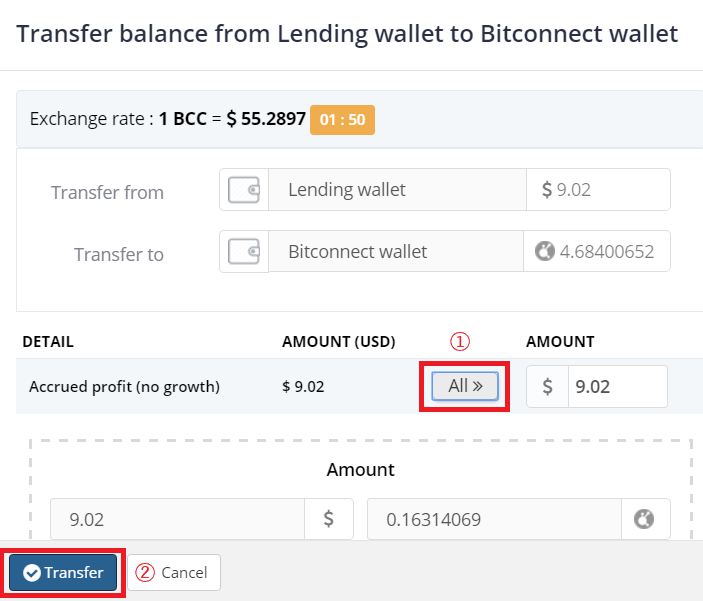This screenshot has width=703, height=601.
Task: Focus the accrued profit amount input
Action: (617, 387)
